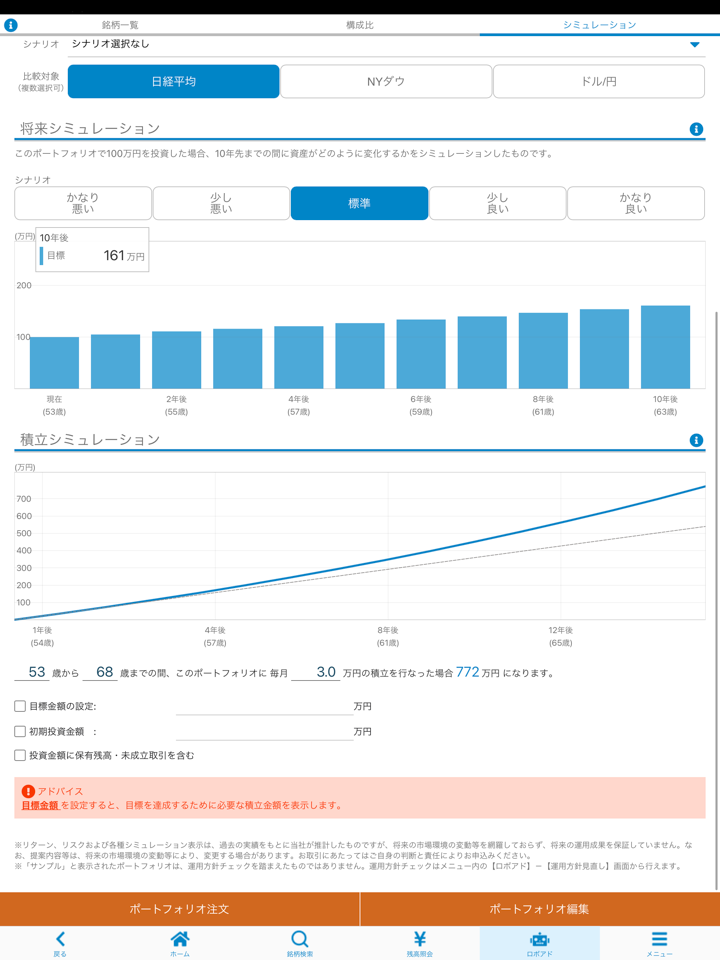
Task: Go to home via house icon
Action: click(180, 939)
